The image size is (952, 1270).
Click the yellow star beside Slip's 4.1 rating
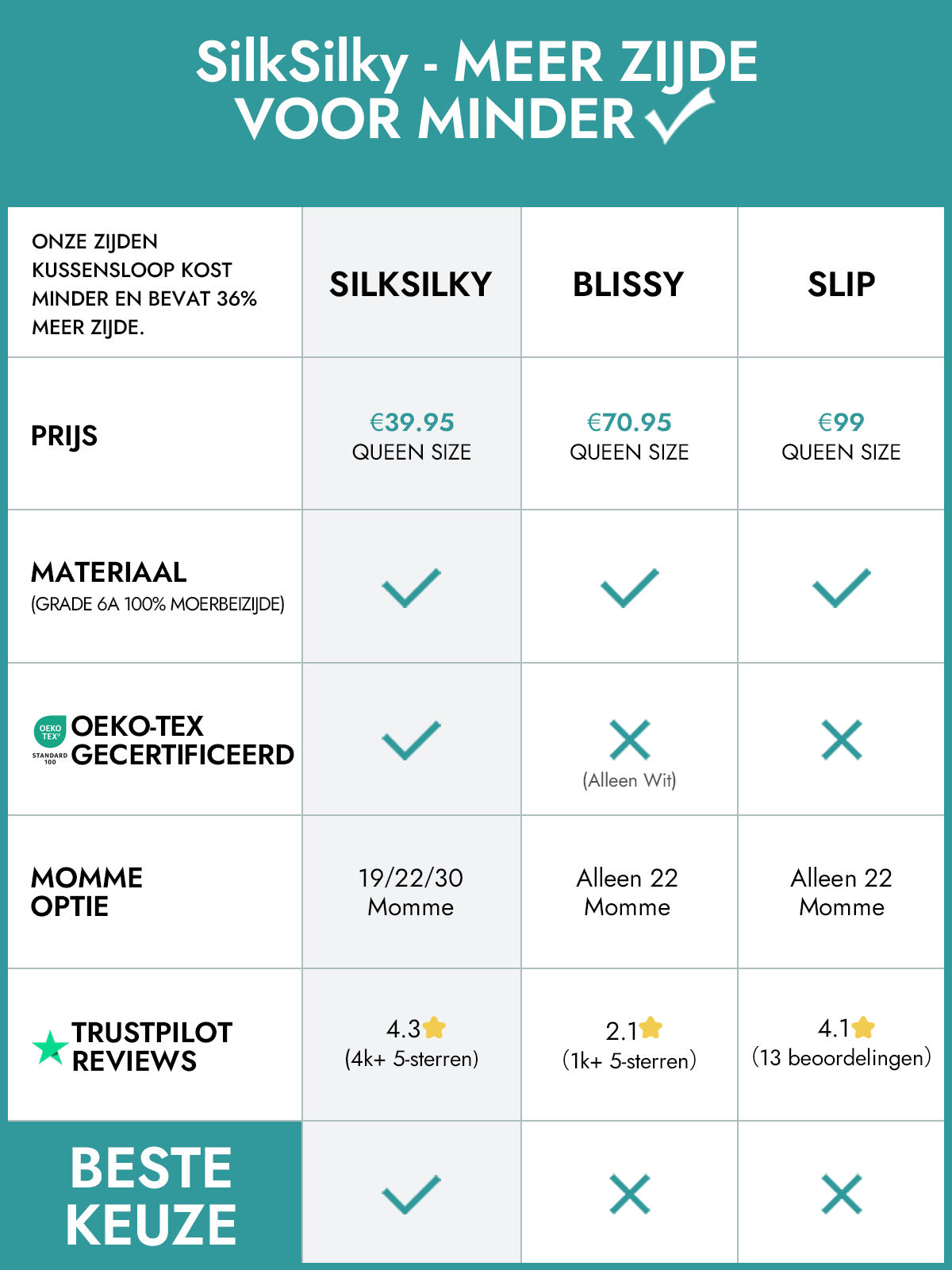click(x=863, y=1028)
